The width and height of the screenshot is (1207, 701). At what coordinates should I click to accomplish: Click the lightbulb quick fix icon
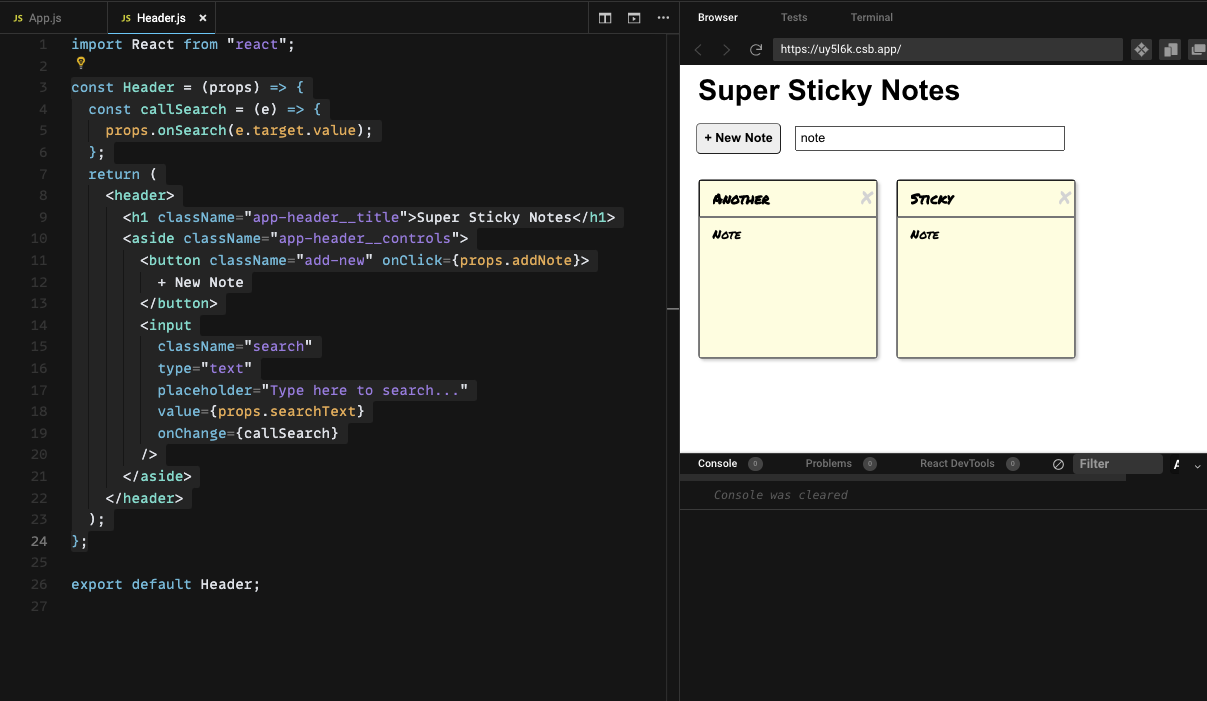tap(81, 62)
